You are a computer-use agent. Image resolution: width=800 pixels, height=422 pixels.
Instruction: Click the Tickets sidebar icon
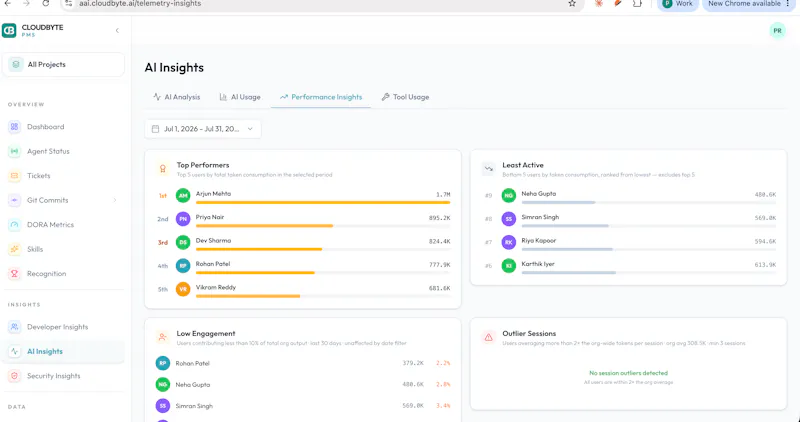click(x=14, y=176)
